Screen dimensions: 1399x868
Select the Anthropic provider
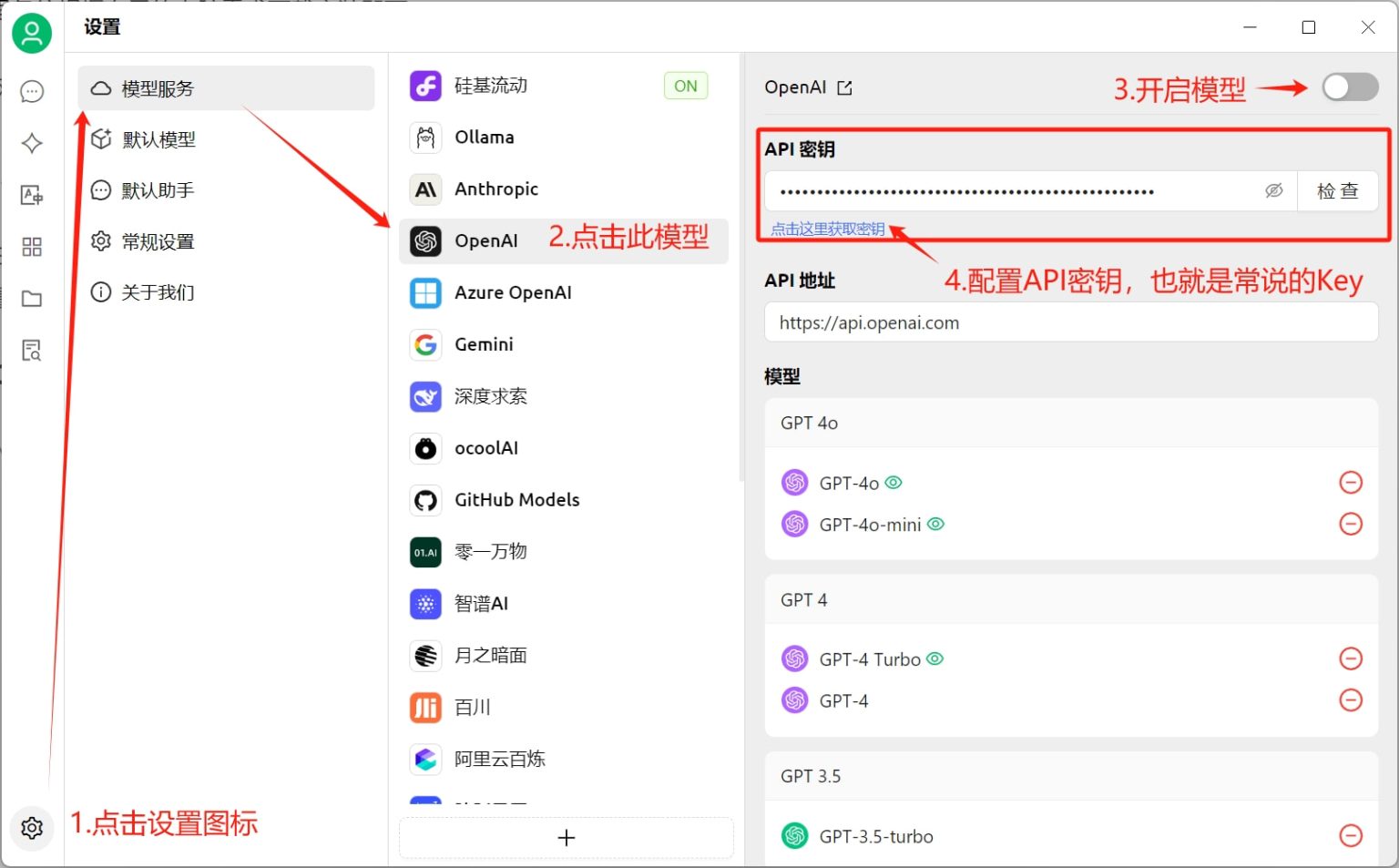pyautogui.click(x=496, y=189)
